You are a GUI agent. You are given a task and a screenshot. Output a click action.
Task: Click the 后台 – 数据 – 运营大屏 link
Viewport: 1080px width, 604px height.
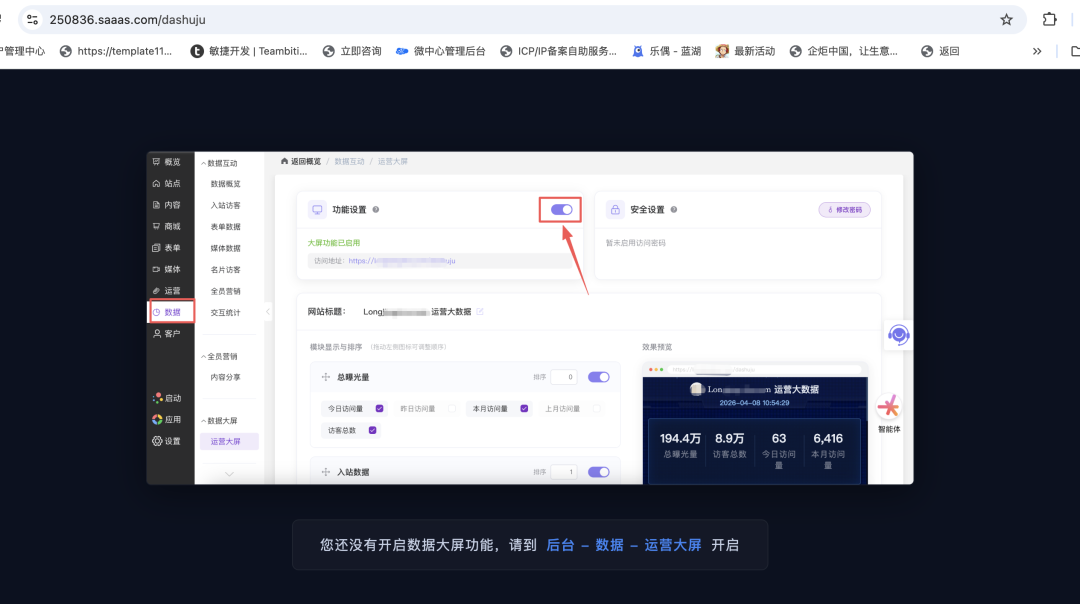click(623, 545)
